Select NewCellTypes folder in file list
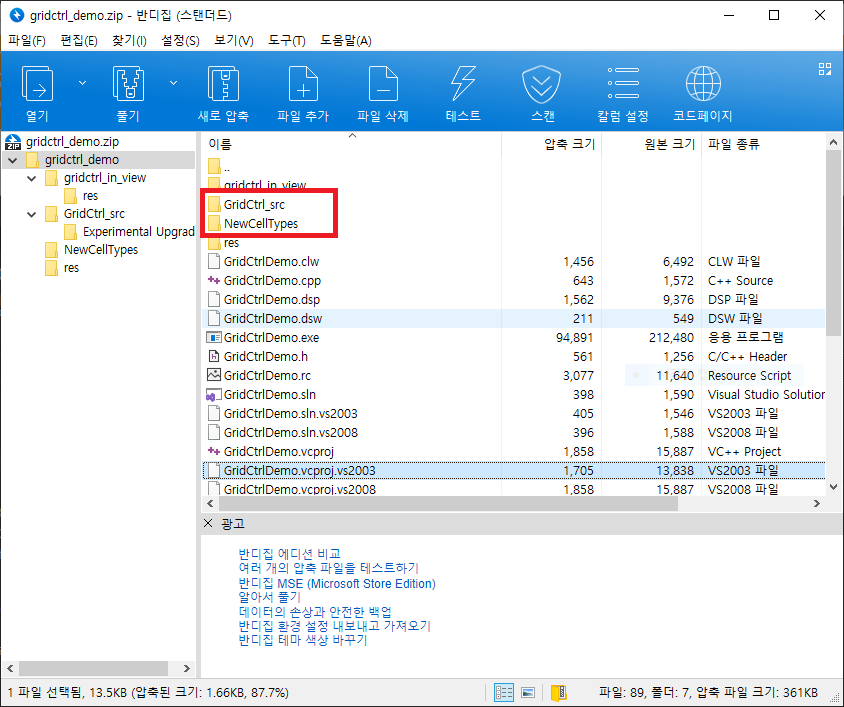844x707 pixels. click(x=261, y=223)
